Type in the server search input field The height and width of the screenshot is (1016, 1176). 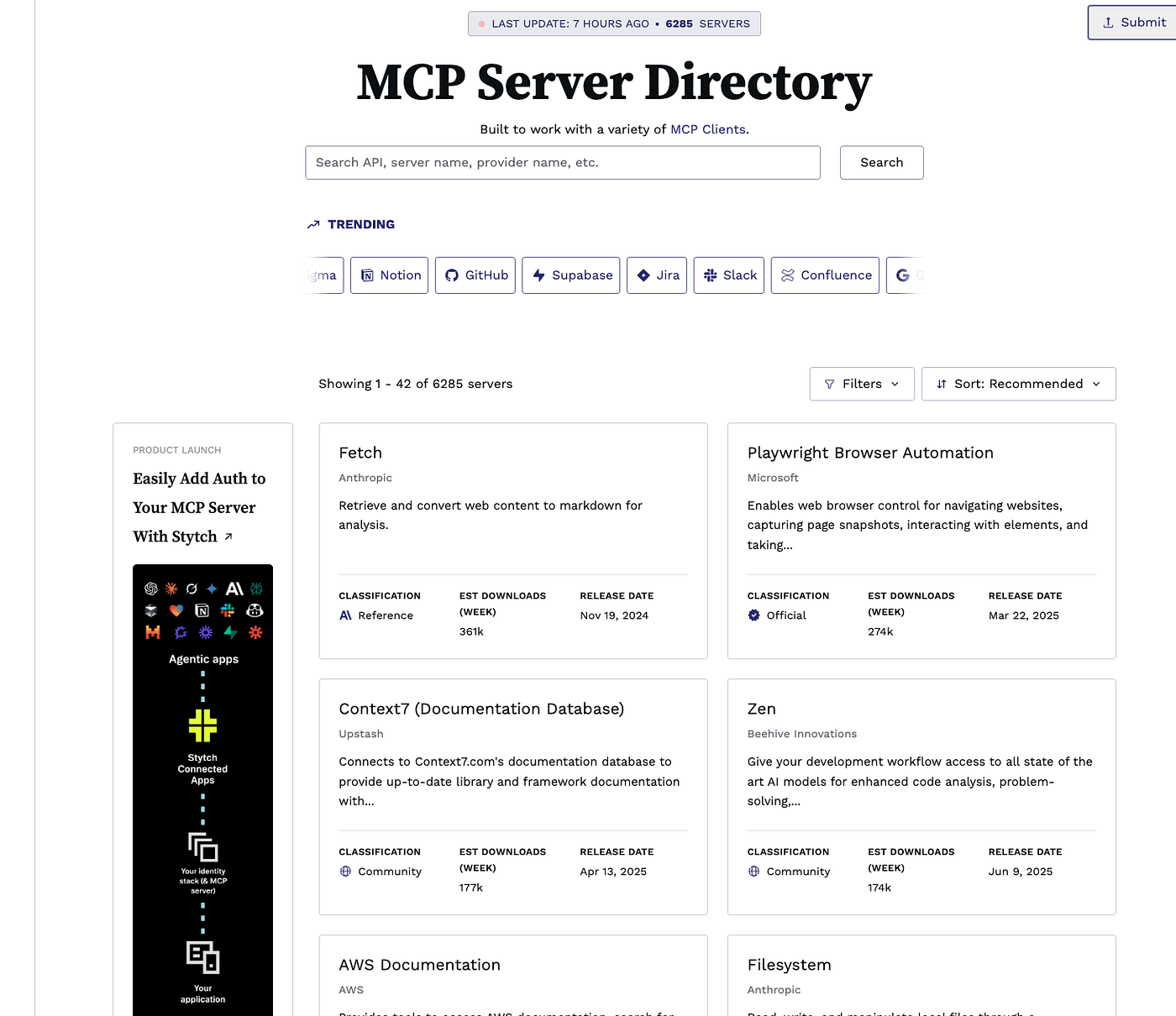pos(562,163)
